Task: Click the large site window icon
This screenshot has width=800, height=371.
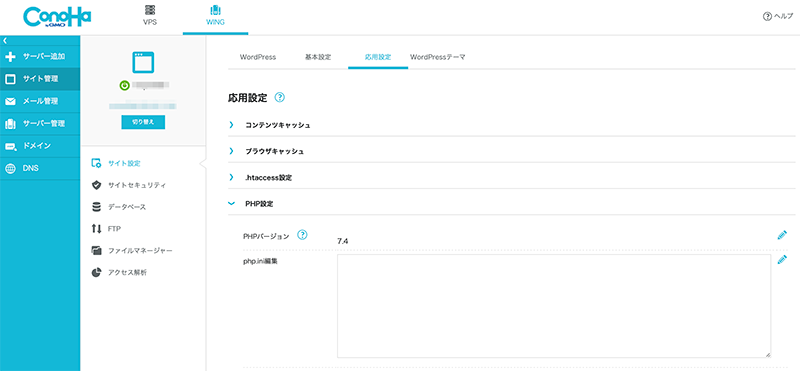Action: point(143,63)
